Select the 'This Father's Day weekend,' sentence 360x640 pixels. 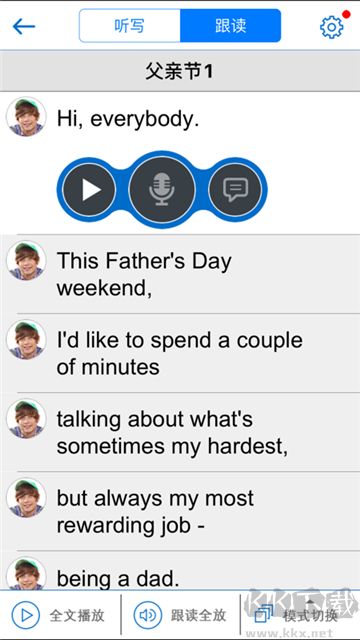tap(180, 274)
